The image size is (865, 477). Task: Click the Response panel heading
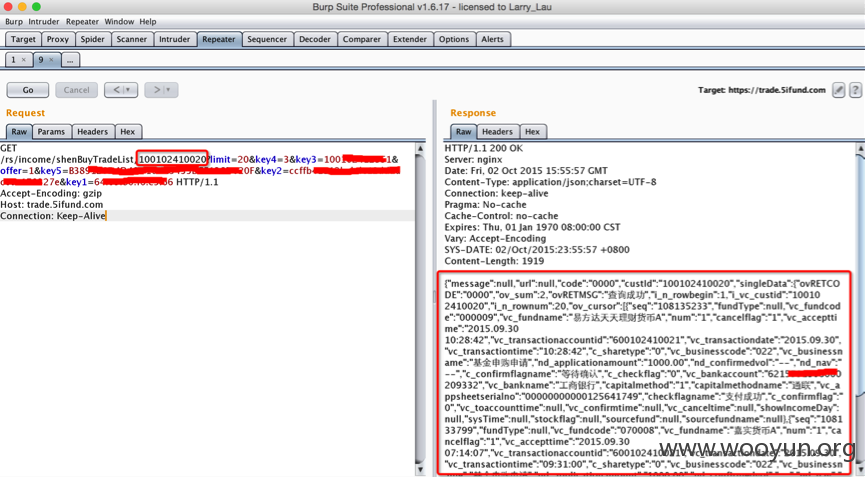pos(473,112)
